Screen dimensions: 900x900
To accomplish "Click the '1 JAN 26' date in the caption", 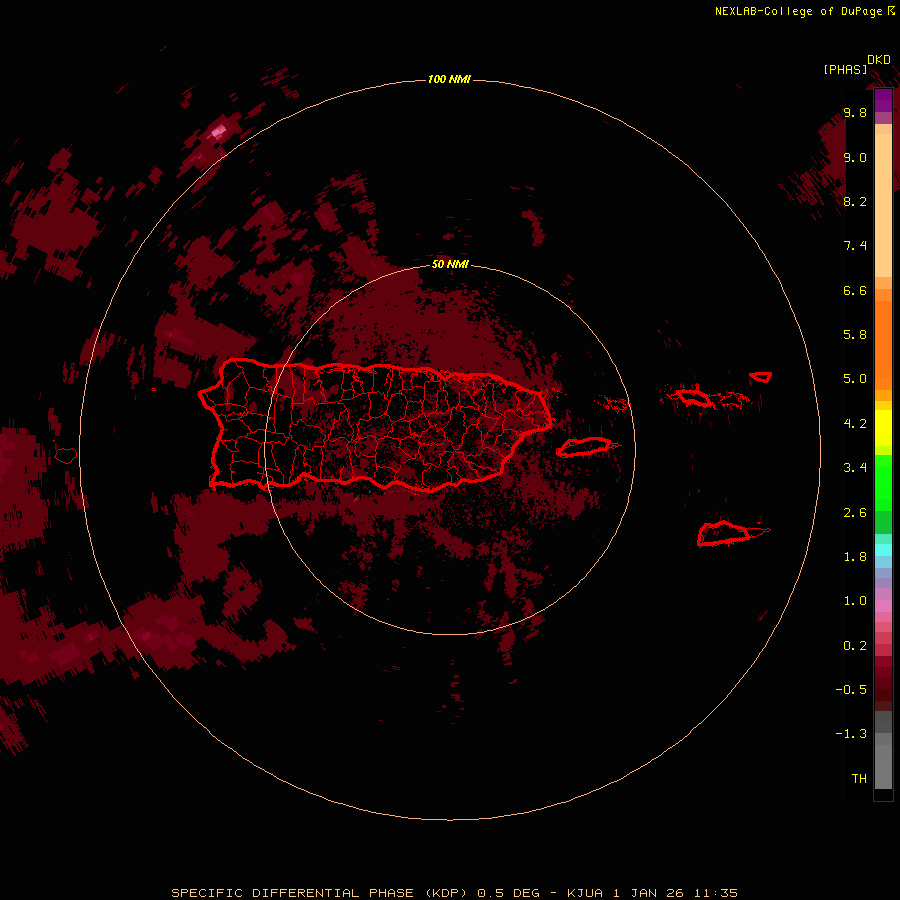I will click(x=648, y=893).
